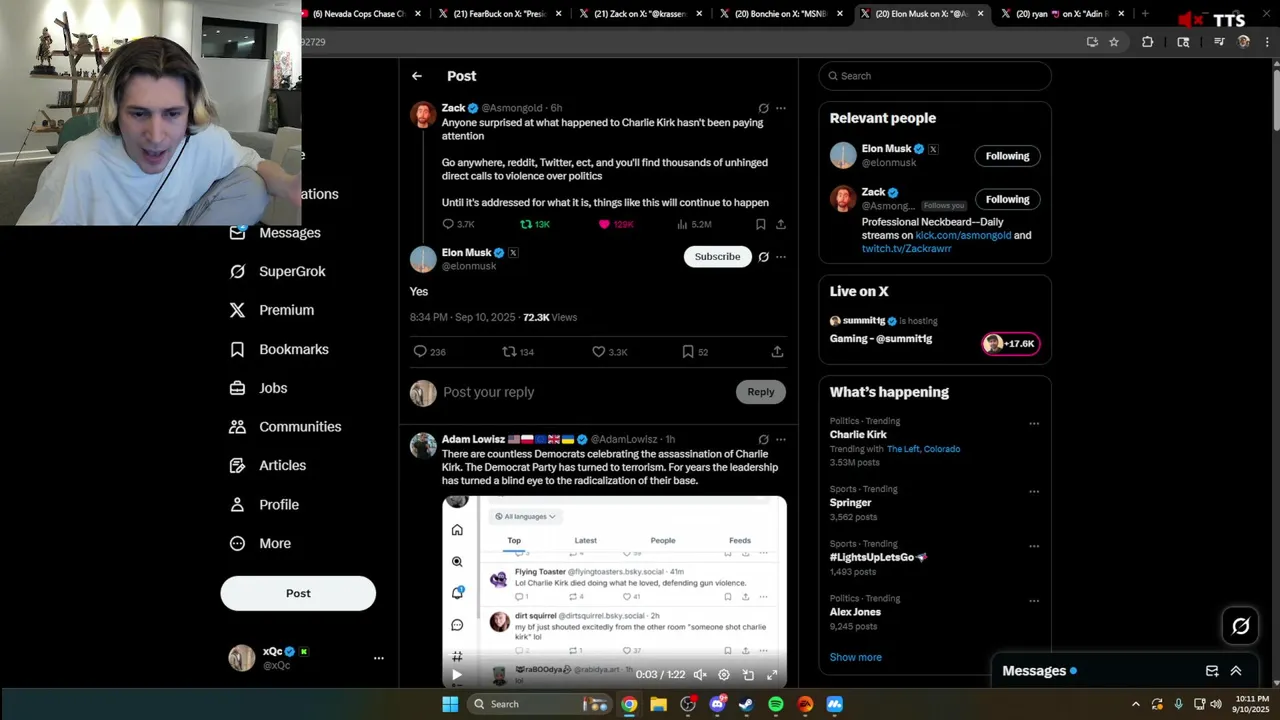Share Zack's post

(x=781, y=224)
